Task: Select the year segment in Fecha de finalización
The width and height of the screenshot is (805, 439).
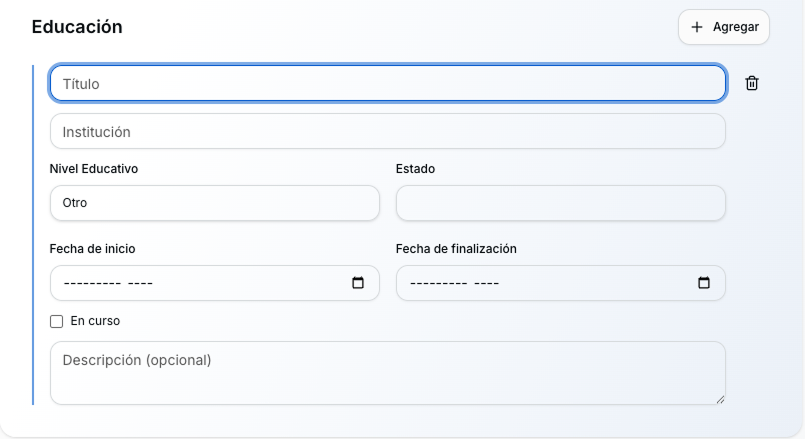Action: 486,283
